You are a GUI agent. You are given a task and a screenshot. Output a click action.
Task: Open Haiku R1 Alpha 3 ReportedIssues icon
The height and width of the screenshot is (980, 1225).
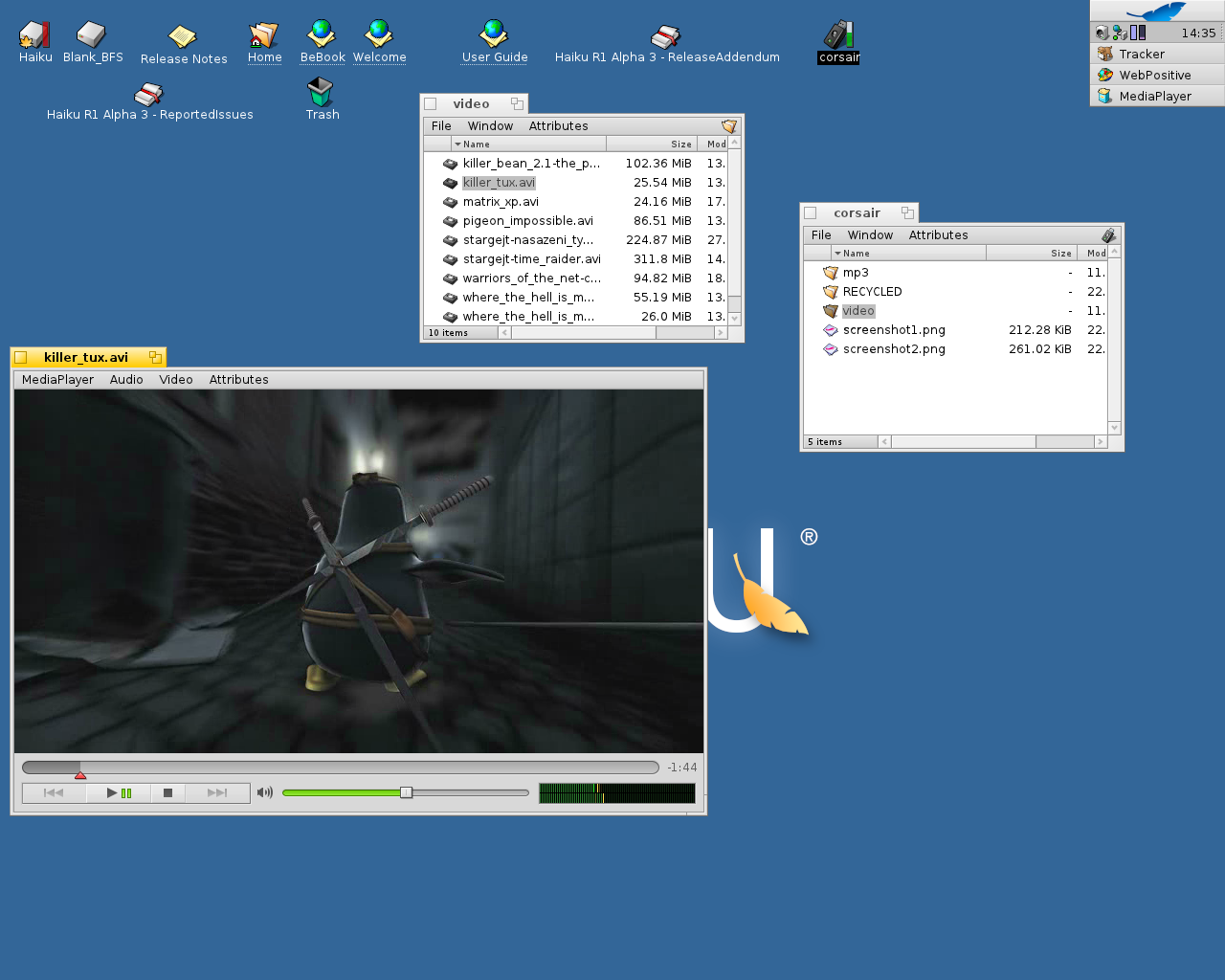(149, 94)
